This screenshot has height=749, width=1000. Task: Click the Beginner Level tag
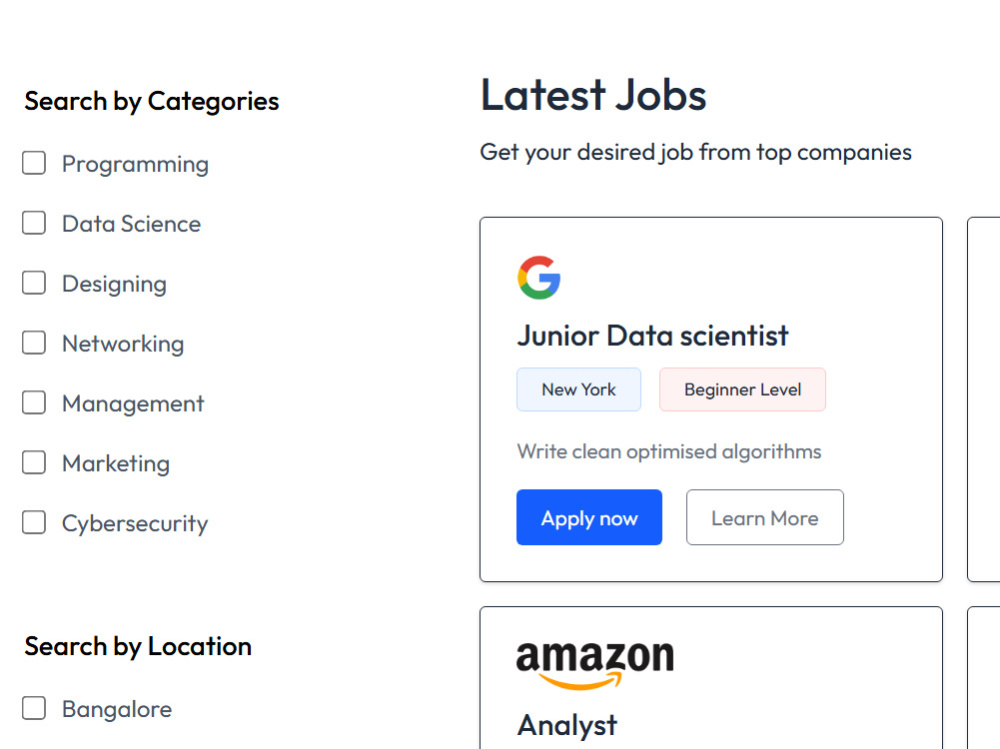click(x=742, y=389)
